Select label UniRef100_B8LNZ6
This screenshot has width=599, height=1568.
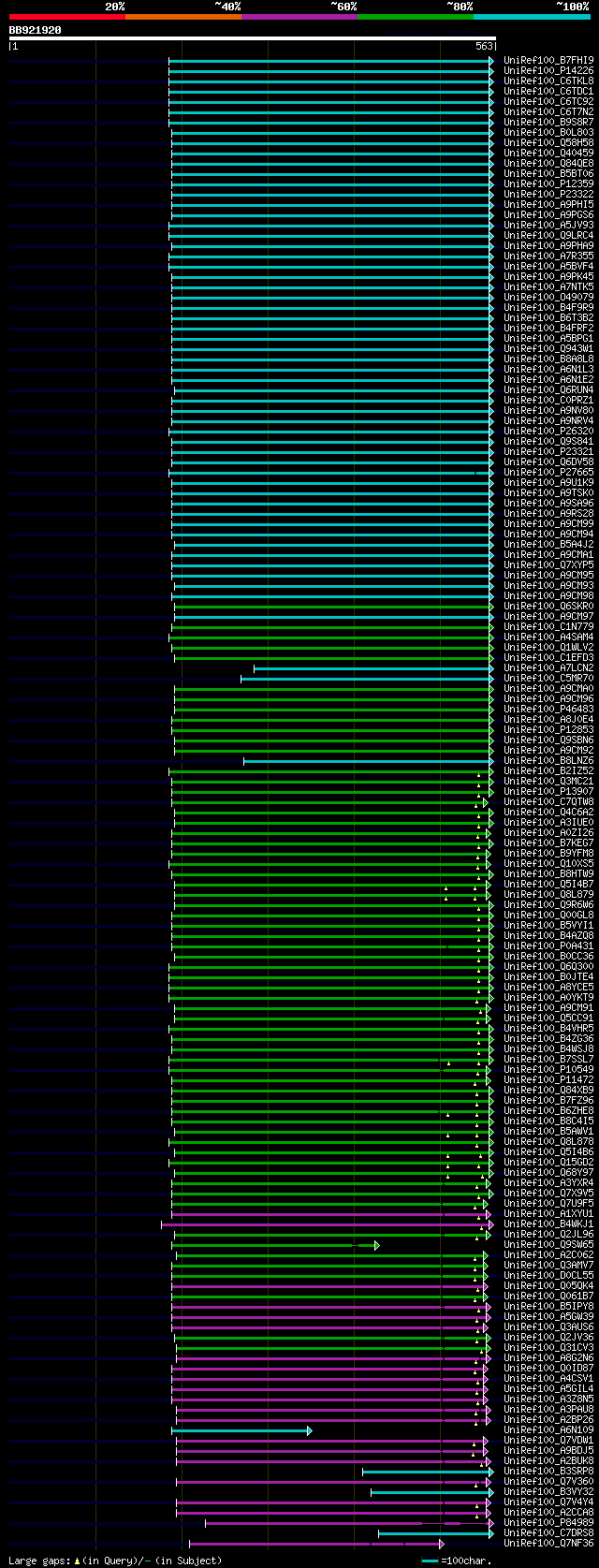pyautogui.click(x=548, y=760)
